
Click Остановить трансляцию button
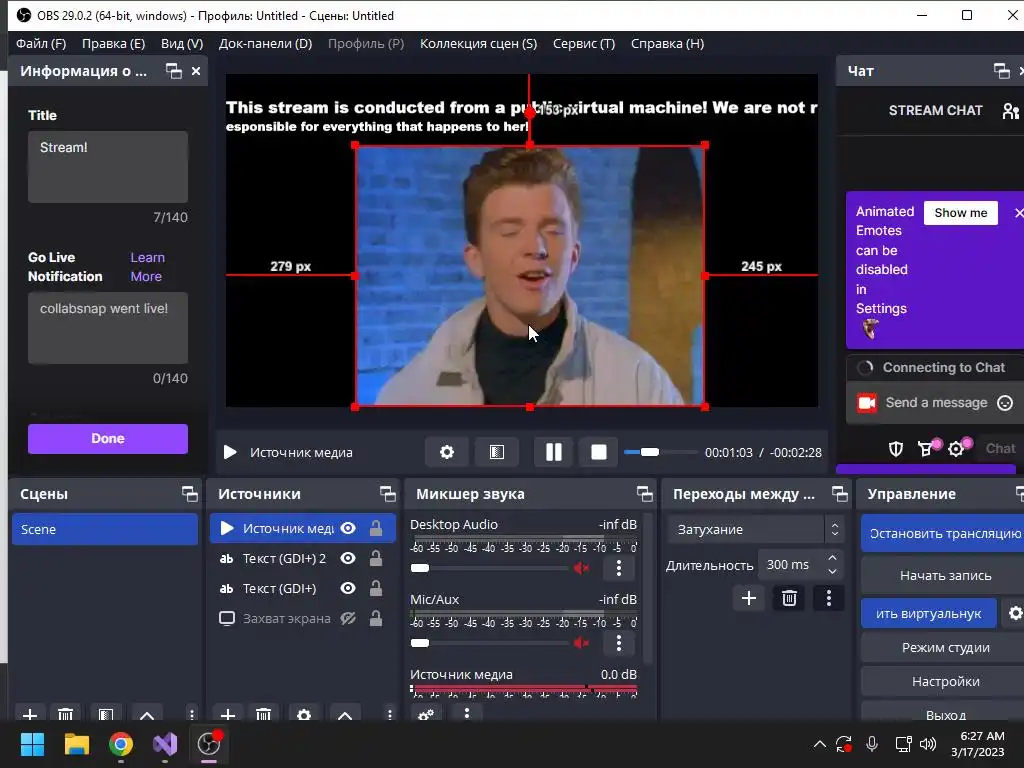point(943,534)
